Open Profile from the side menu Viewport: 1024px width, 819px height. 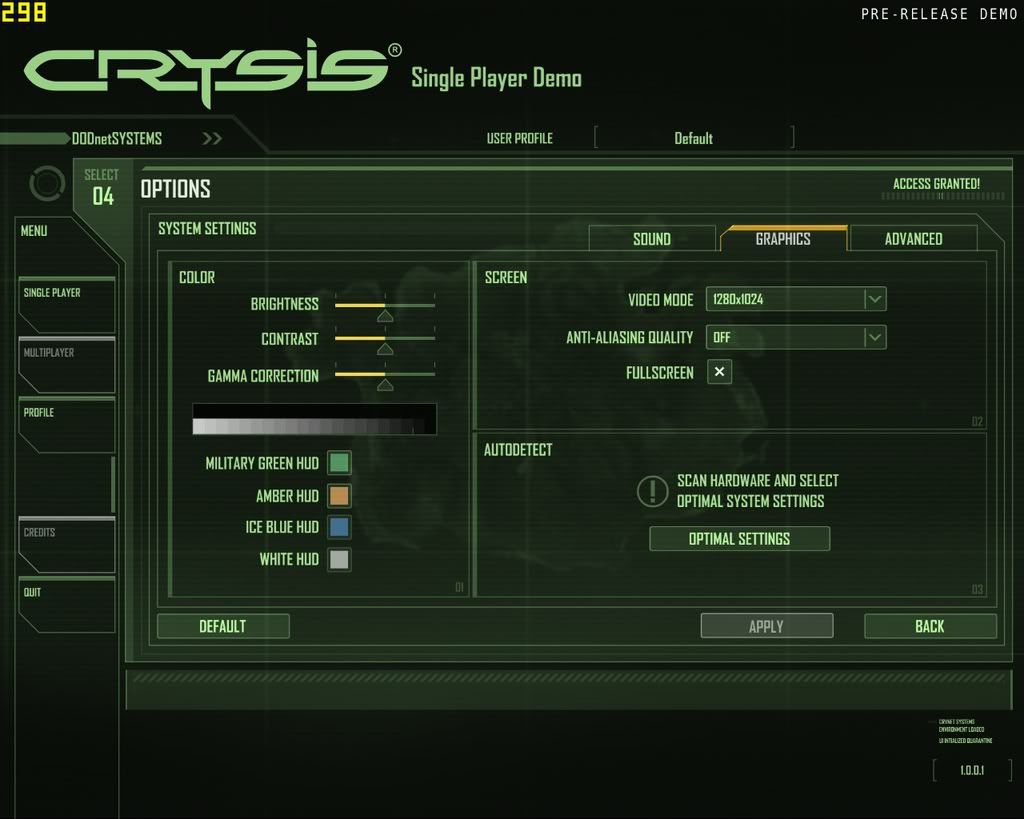pyautogui.click(x=67, y=425)
